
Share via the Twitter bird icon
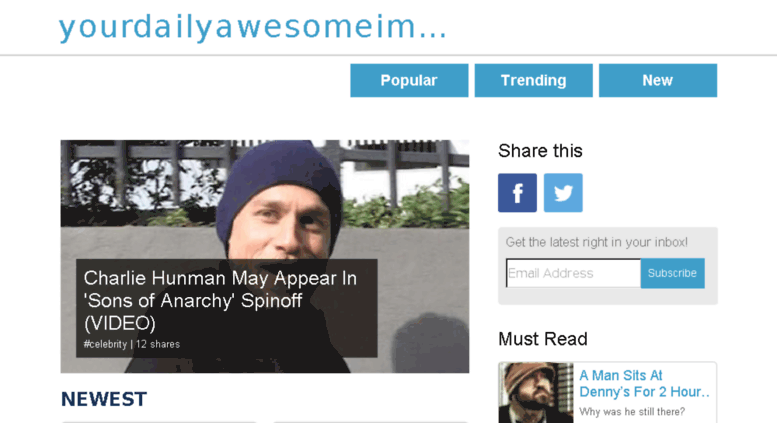pos(563,193)
